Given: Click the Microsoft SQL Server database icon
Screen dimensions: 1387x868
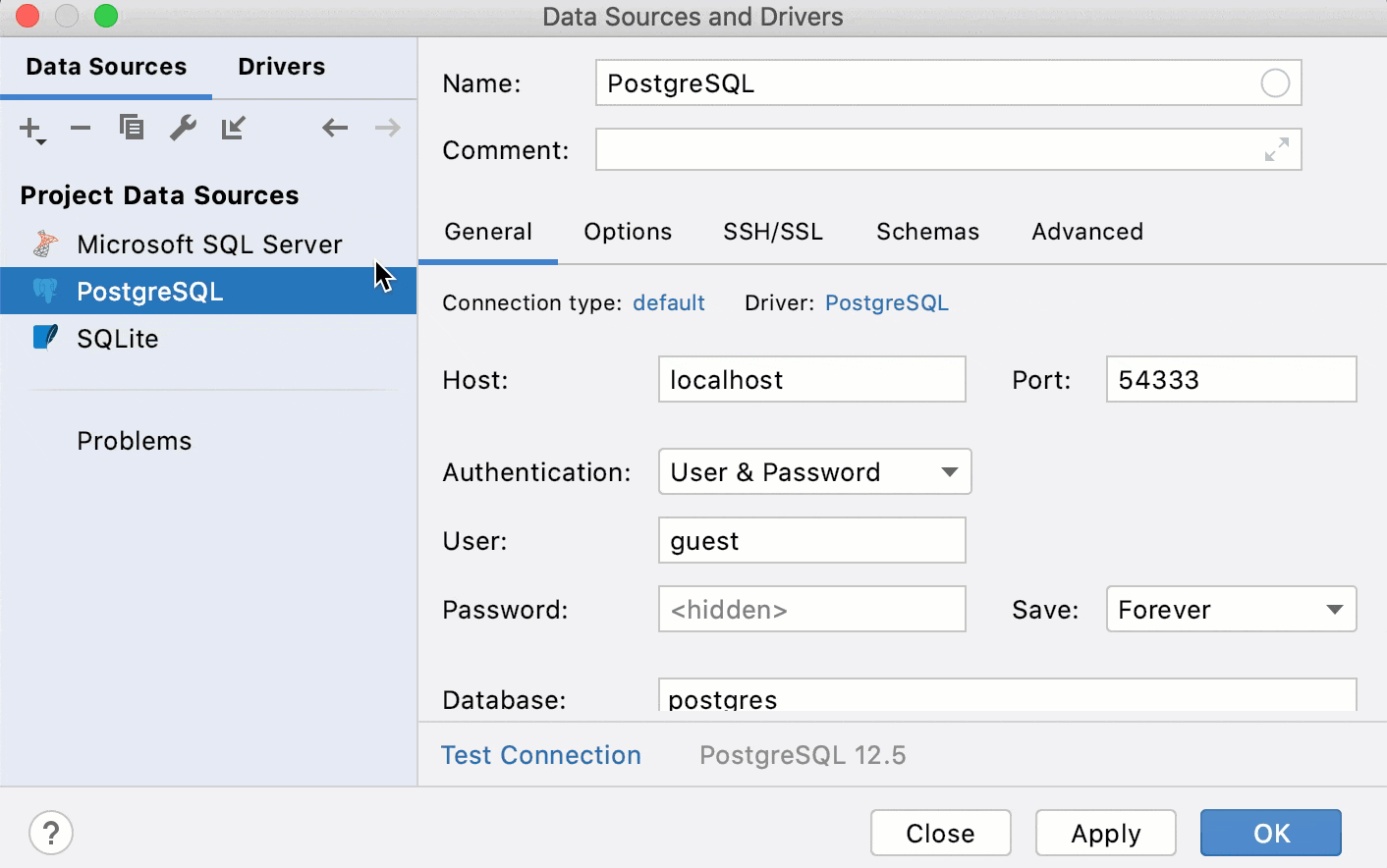Looking at the screenshot, I should point(44,244).
